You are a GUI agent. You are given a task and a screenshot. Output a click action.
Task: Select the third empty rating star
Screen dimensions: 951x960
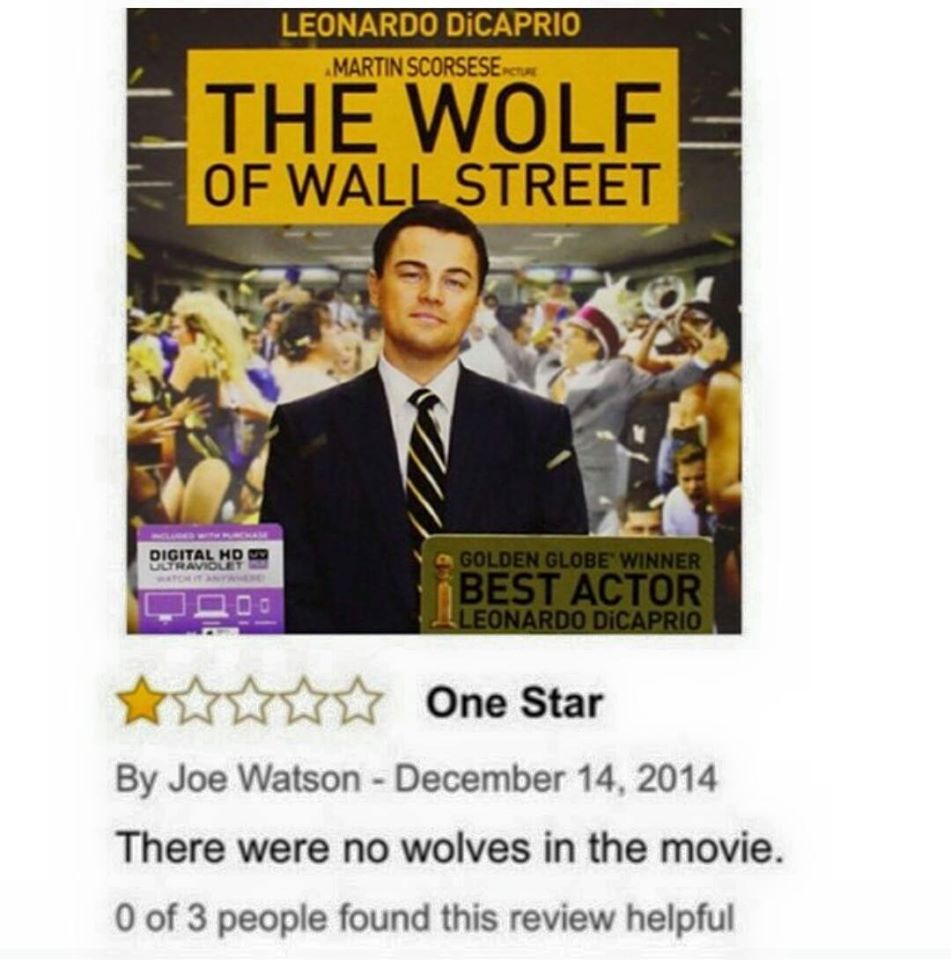(x=250, y=701)
